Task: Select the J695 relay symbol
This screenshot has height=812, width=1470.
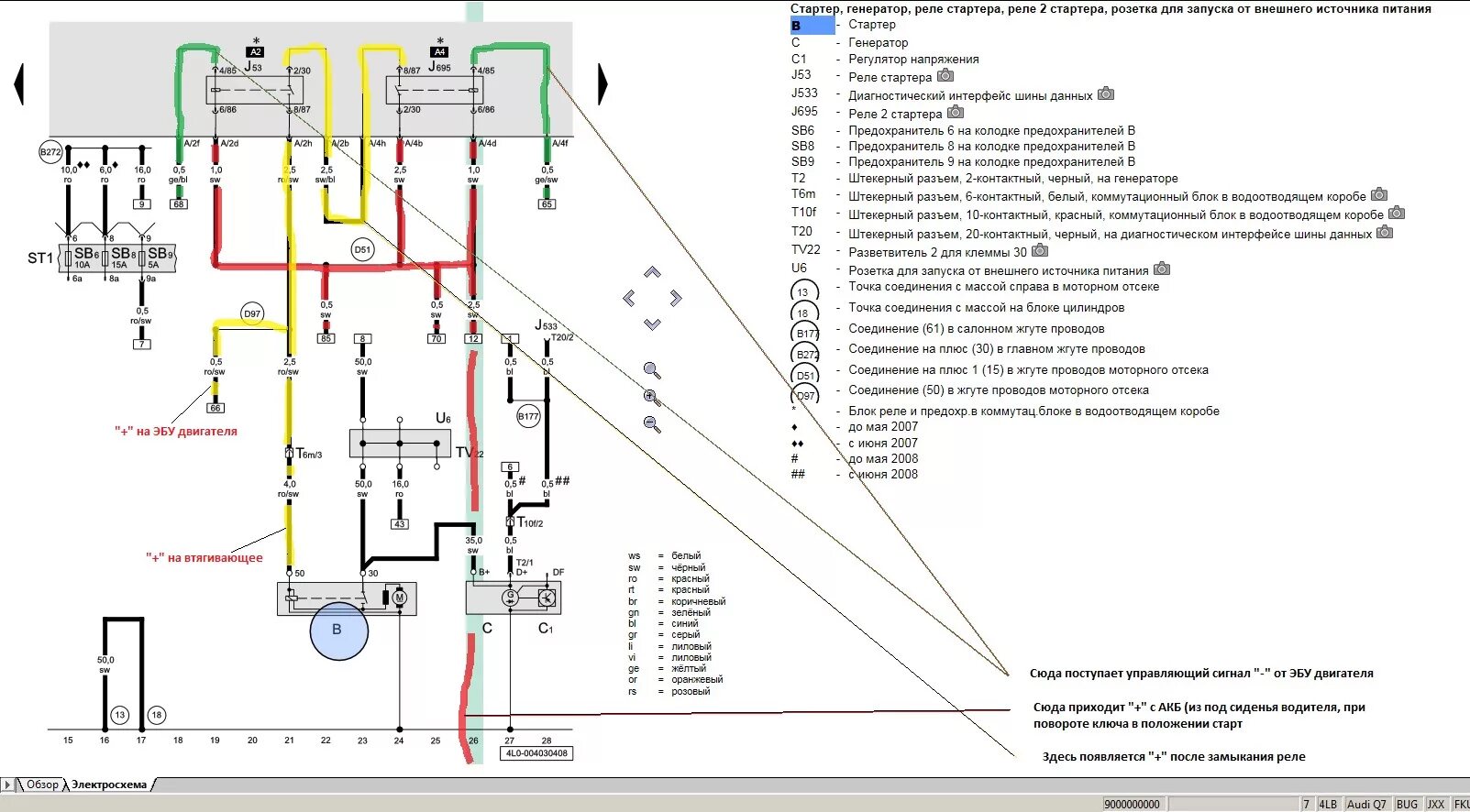Action: (435, 90)
